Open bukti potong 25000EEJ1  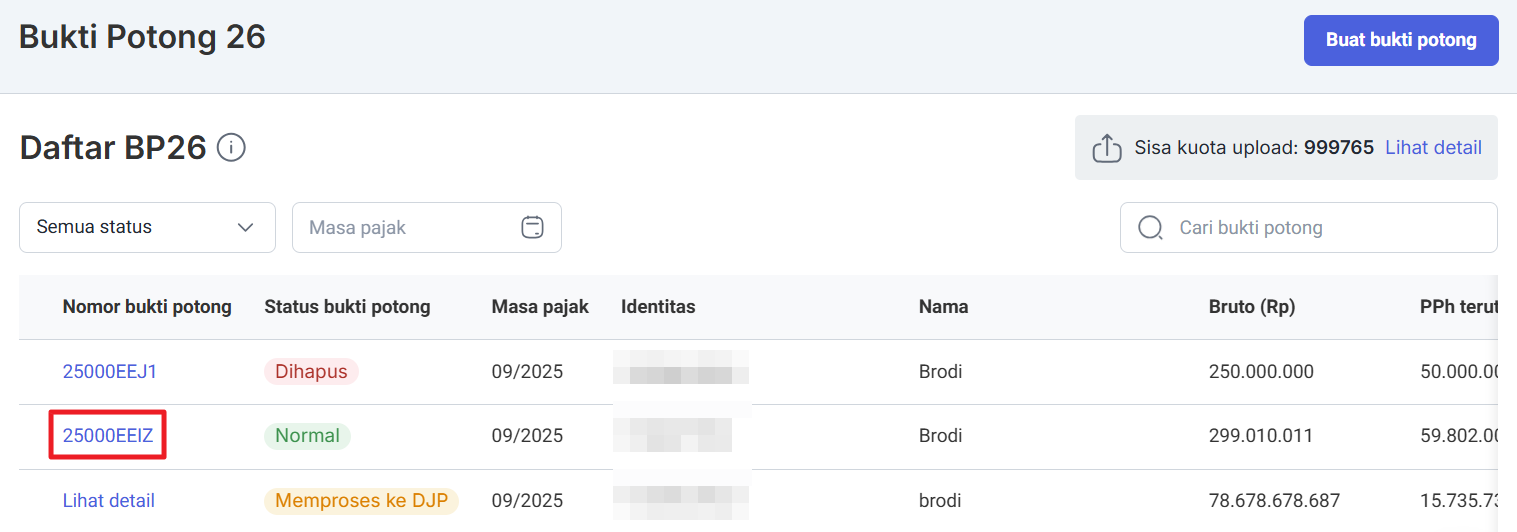tap(110, 372)
